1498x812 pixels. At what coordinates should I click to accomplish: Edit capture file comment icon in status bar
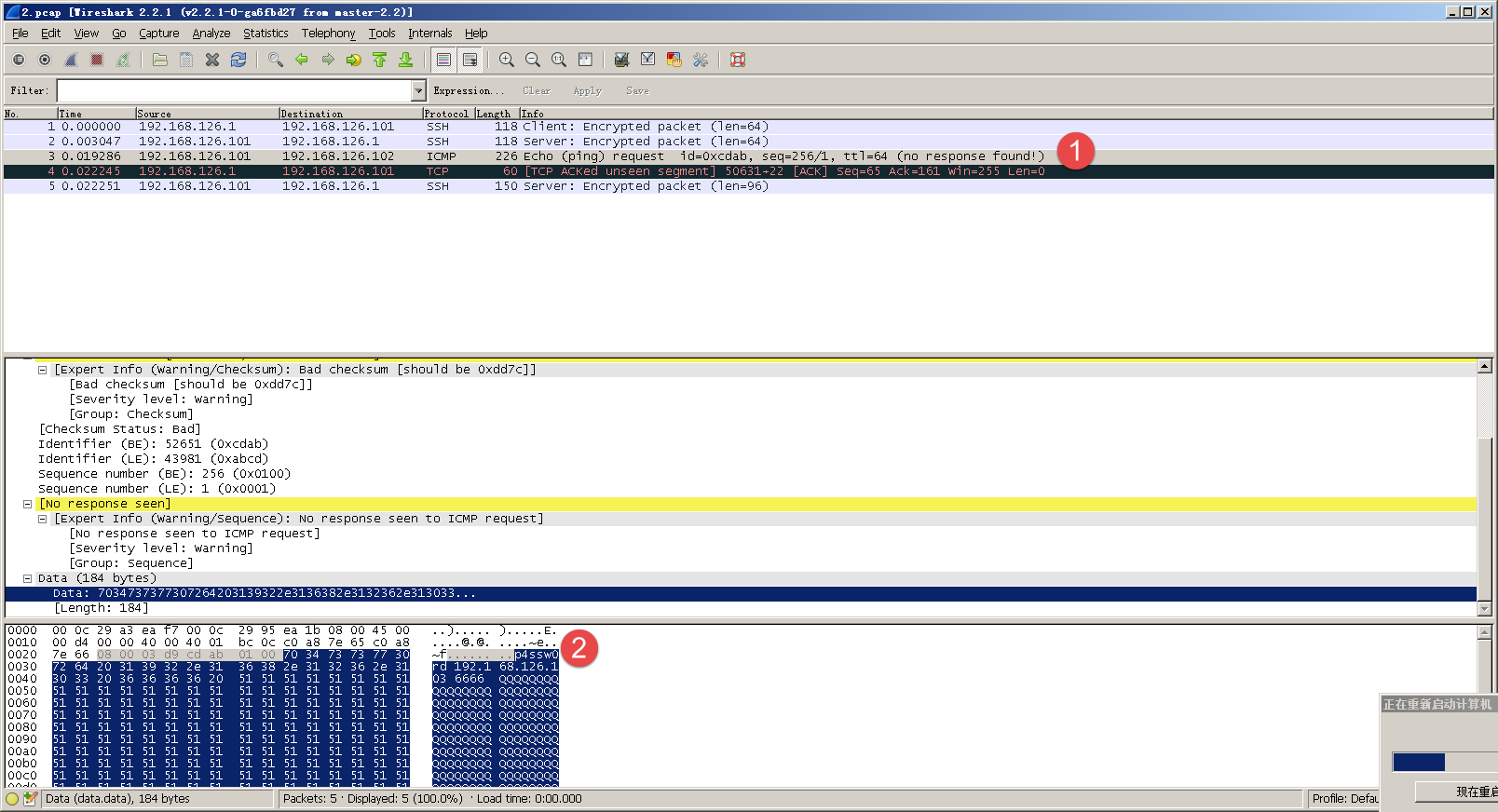[30, 799]
